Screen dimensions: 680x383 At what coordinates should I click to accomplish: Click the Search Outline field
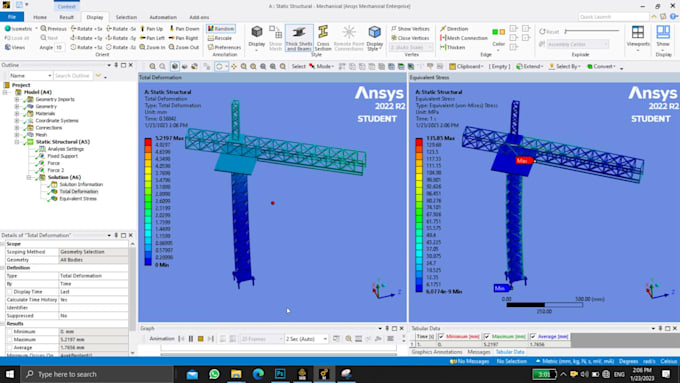pyautogui.click(x=73, y=75)
